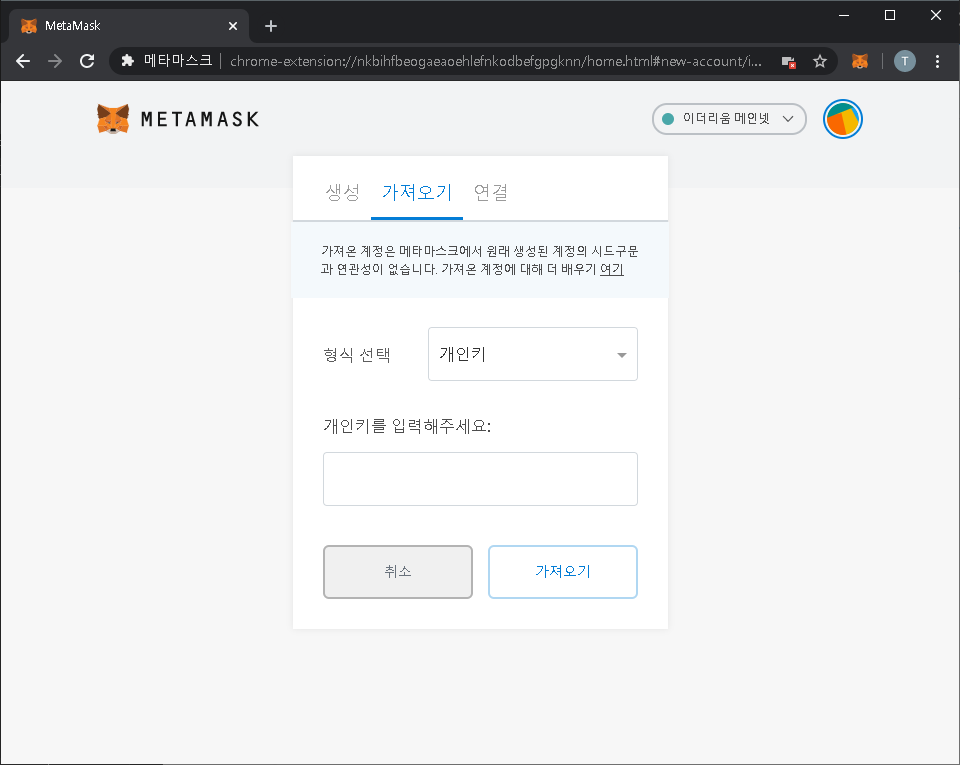Screen dimensions: 960x765
Task: Click the METAMASK wordmark text
Action: tap(200, 119)
